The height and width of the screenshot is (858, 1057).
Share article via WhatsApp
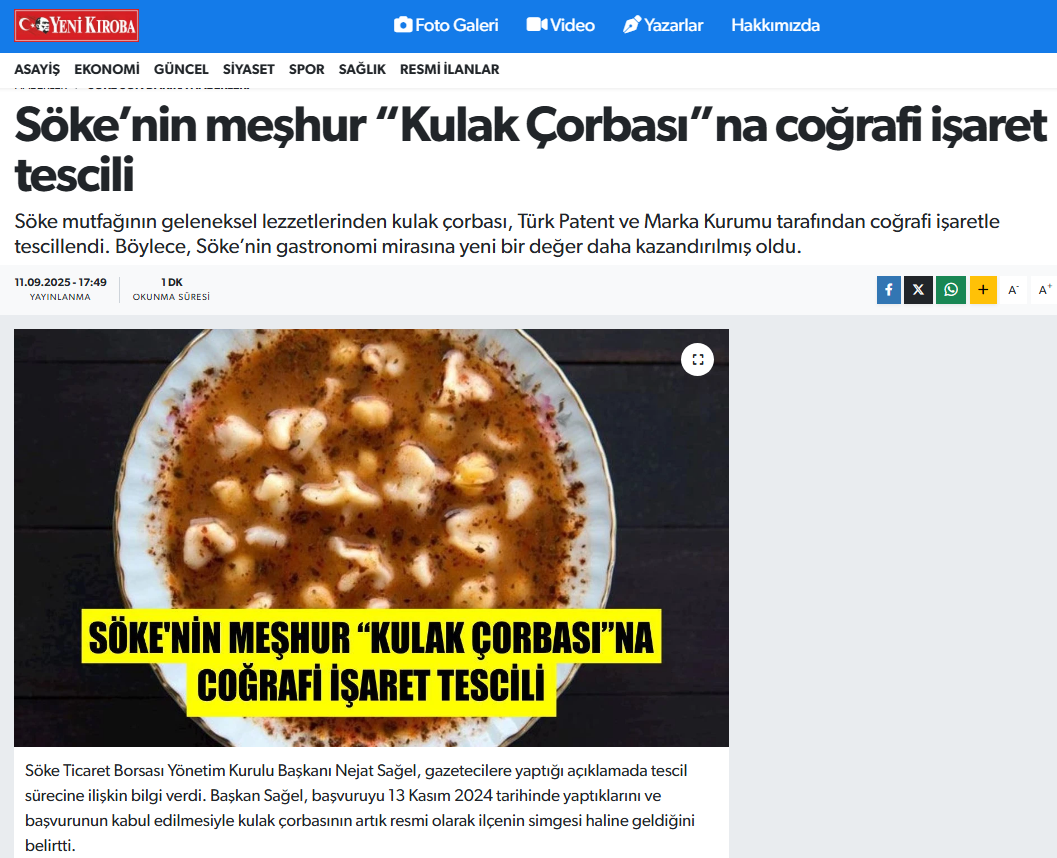950,290
